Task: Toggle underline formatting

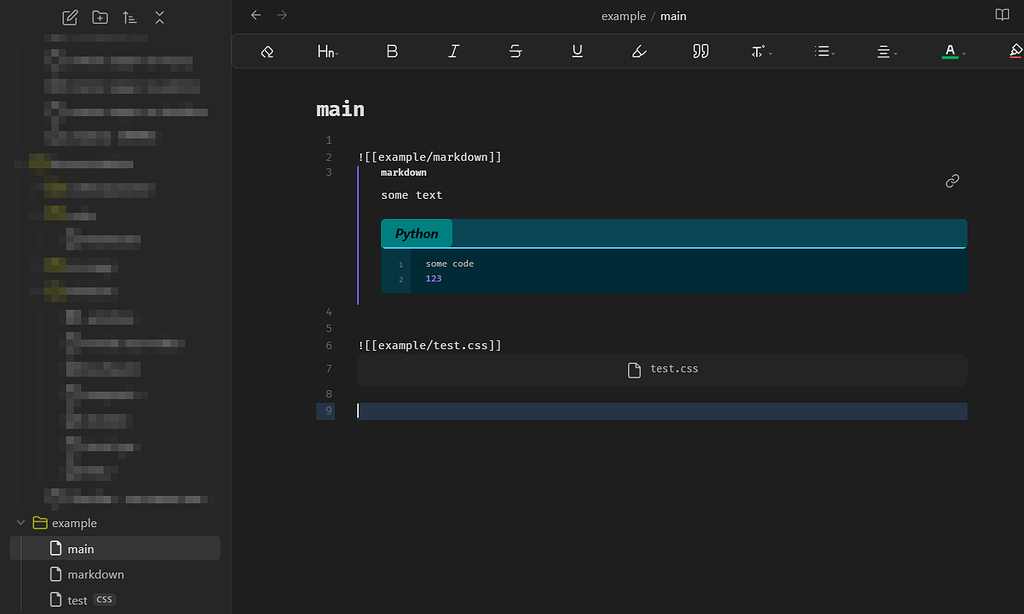Action: pos(577,50)
